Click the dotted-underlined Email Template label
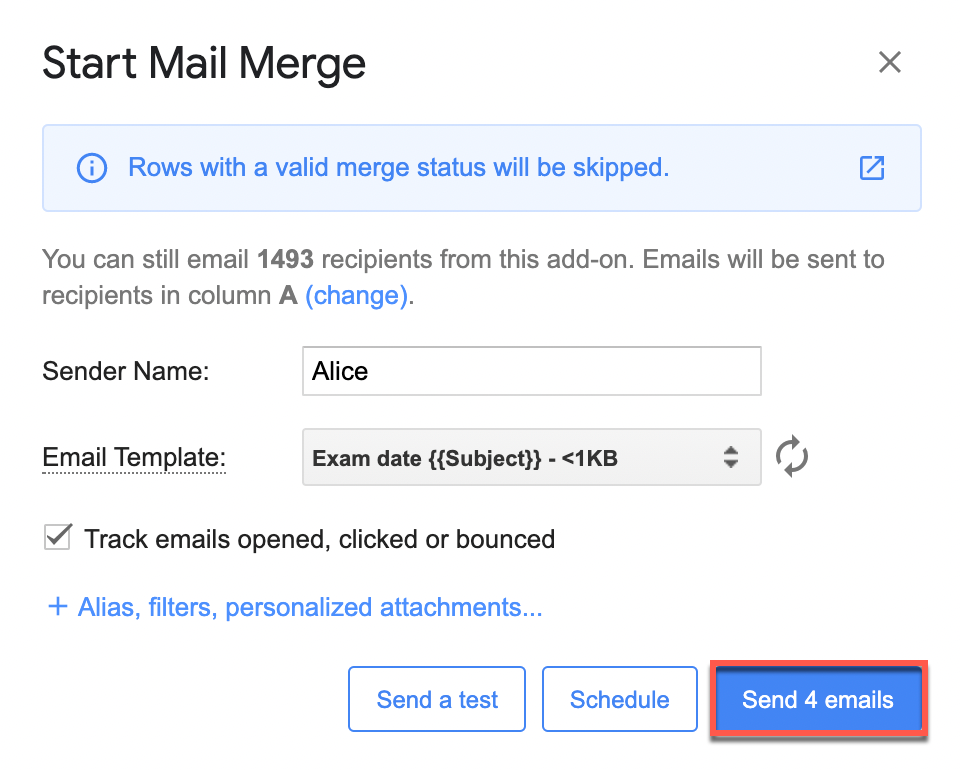Viewport: 960px width, 770px height. (134, 457)
